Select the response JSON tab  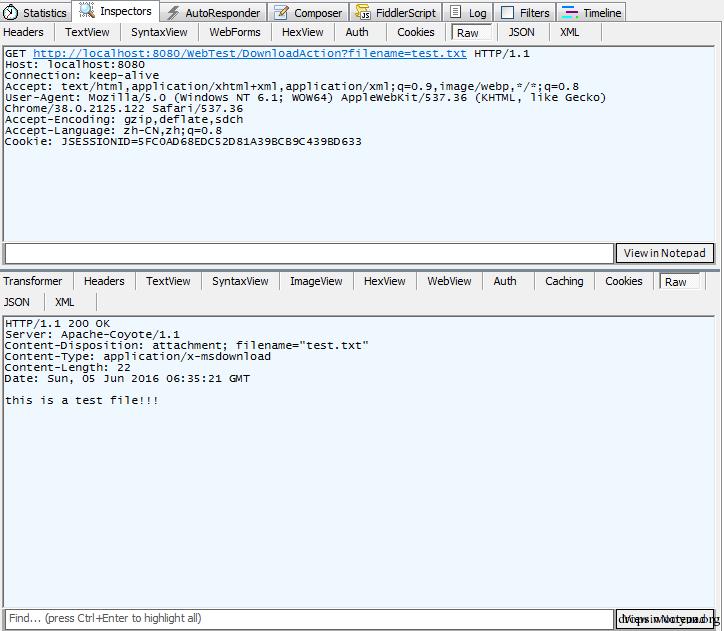tap(17, 302)
